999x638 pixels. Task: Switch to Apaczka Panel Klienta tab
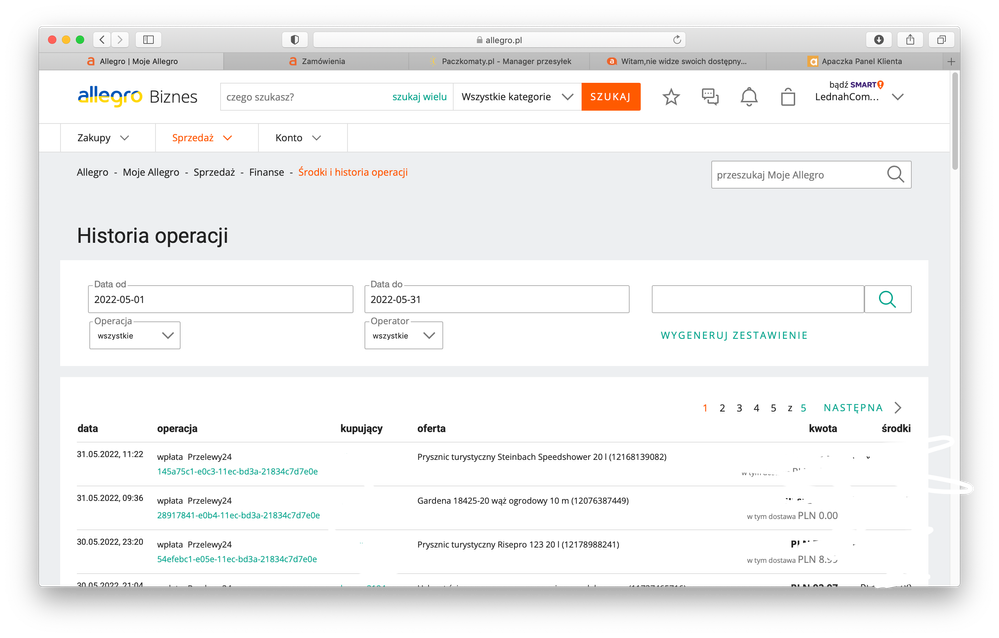tap(855, 61)
